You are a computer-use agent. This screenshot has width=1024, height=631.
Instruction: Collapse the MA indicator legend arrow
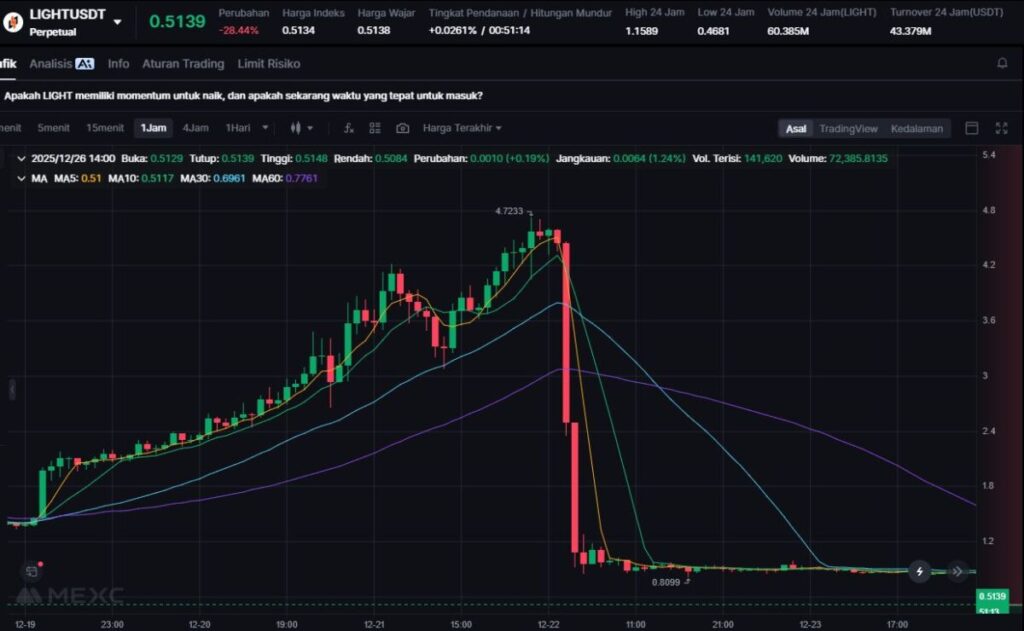[22, 177]
